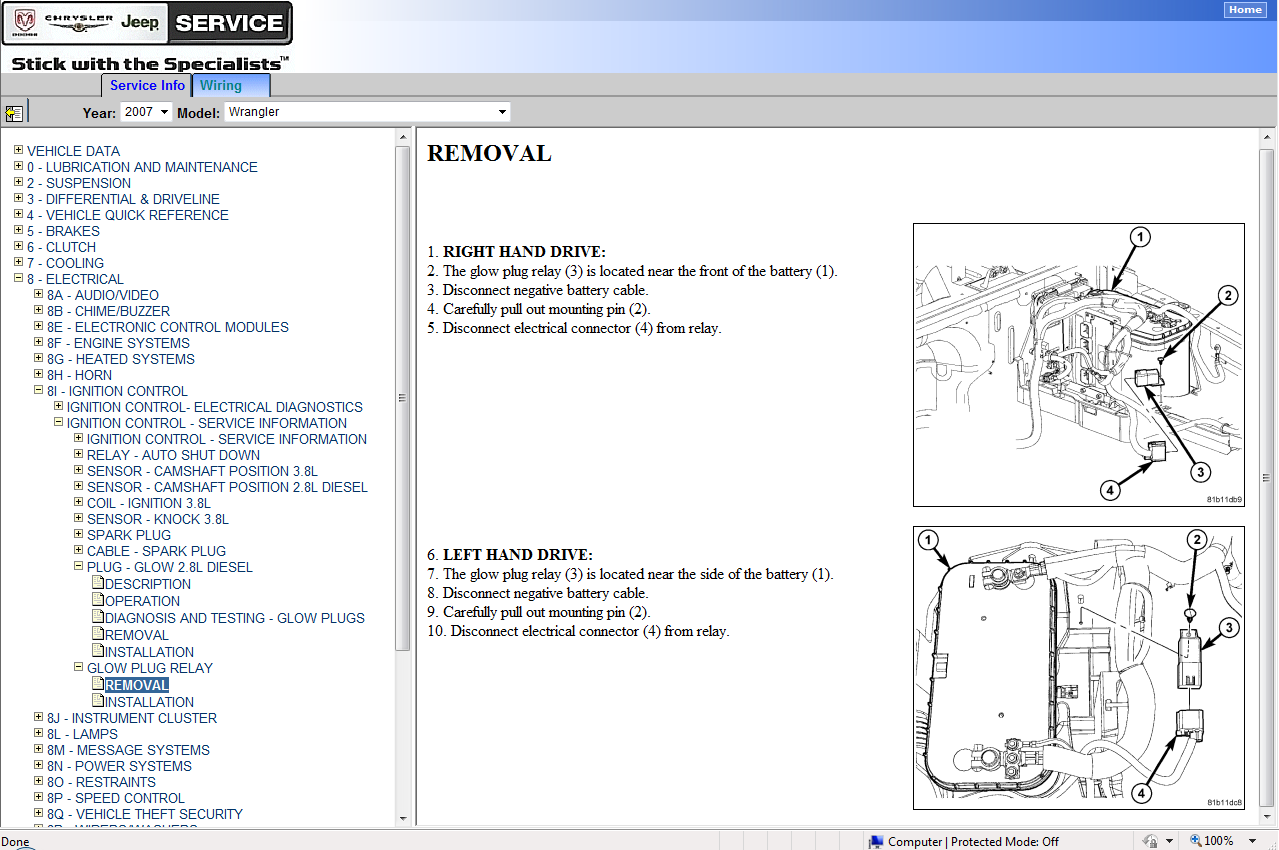Click page icon for Glow Plug Relay INSTALLATION
Viewport: 1279px width, 850px height.
[x=97, y=702]
